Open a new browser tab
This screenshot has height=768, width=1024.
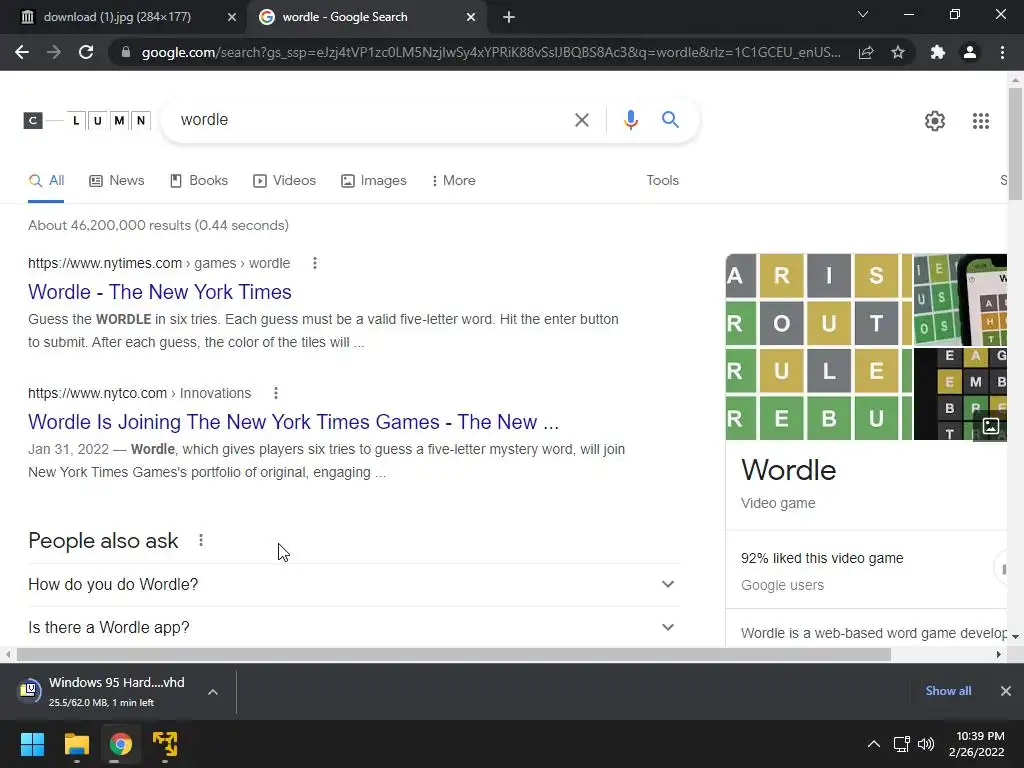coord(509,17)
